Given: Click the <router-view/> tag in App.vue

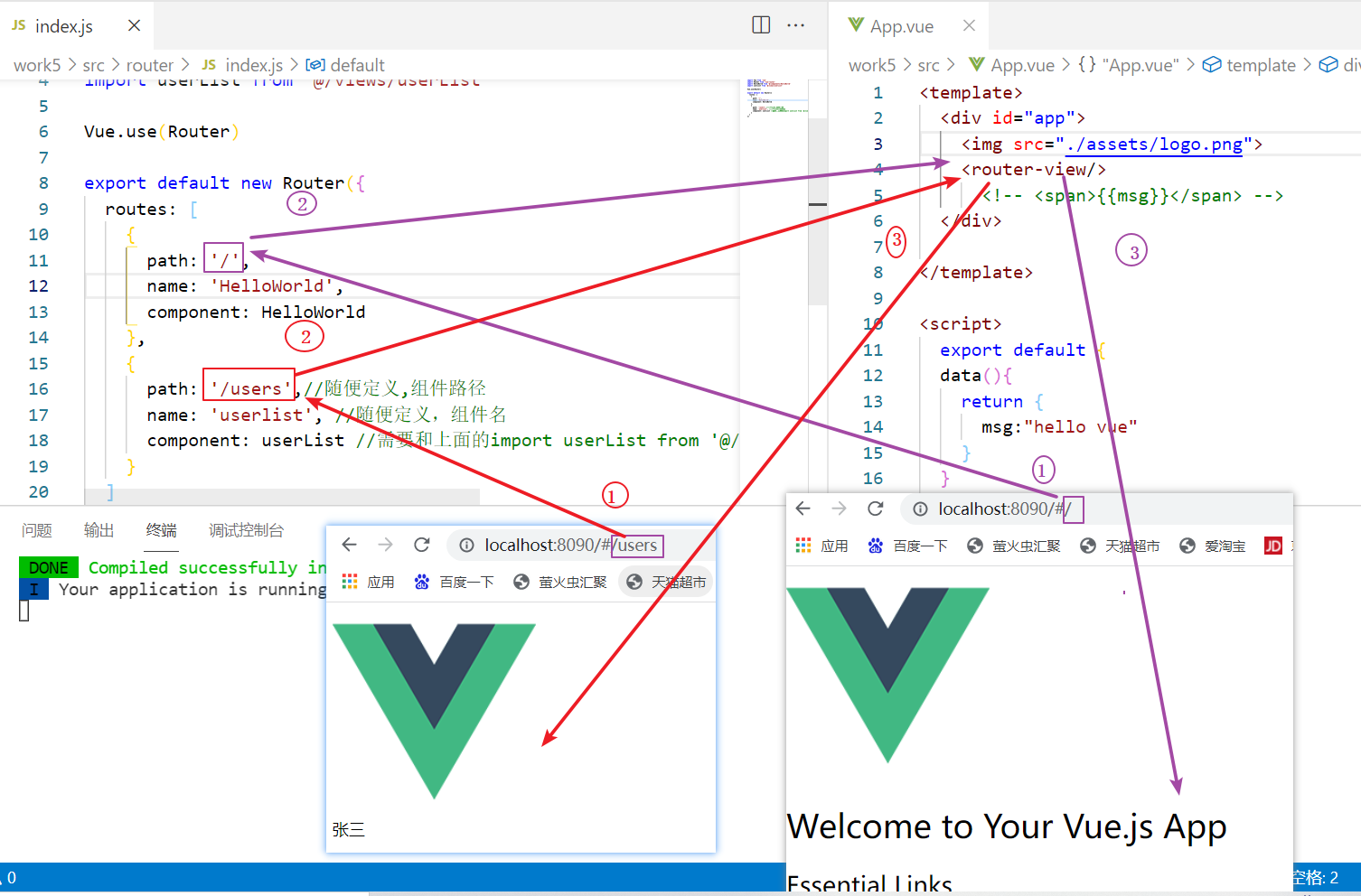Looking at the screenshot, I should coord(1034,169).
